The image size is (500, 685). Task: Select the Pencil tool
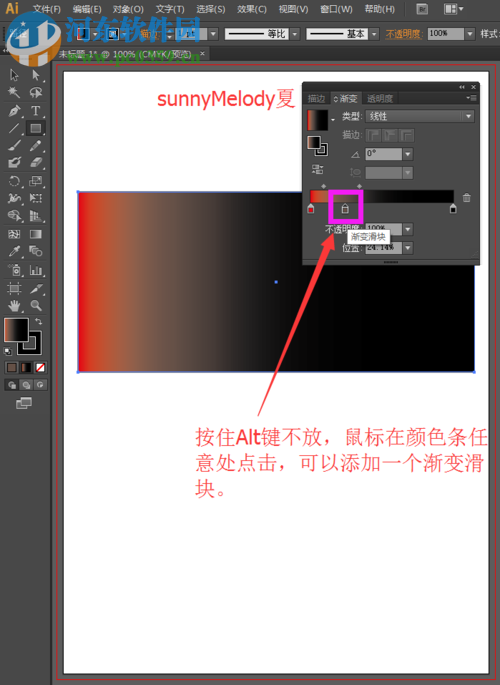[x=36, y=145]
